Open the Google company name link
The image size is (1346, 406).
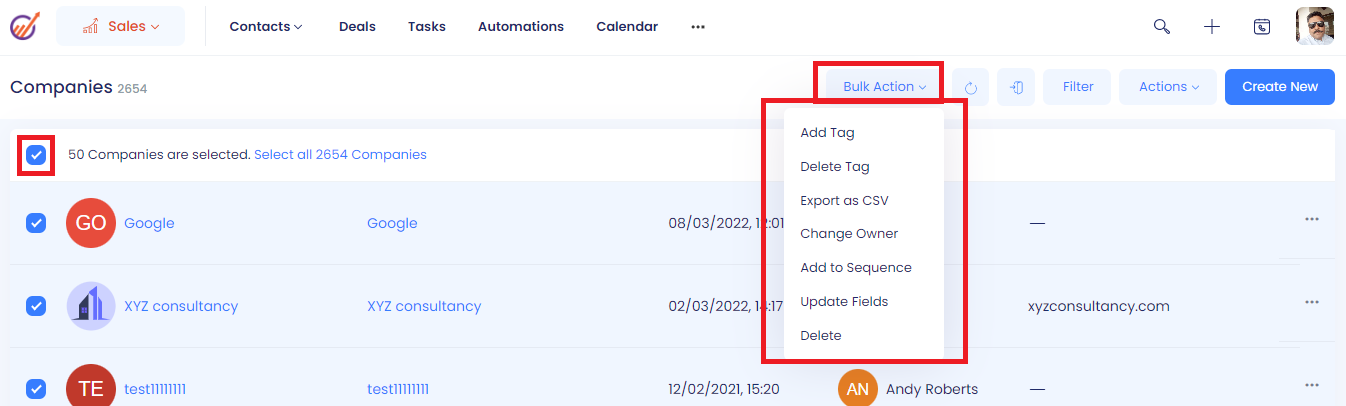pyautogui.click(x=149, y=223)
